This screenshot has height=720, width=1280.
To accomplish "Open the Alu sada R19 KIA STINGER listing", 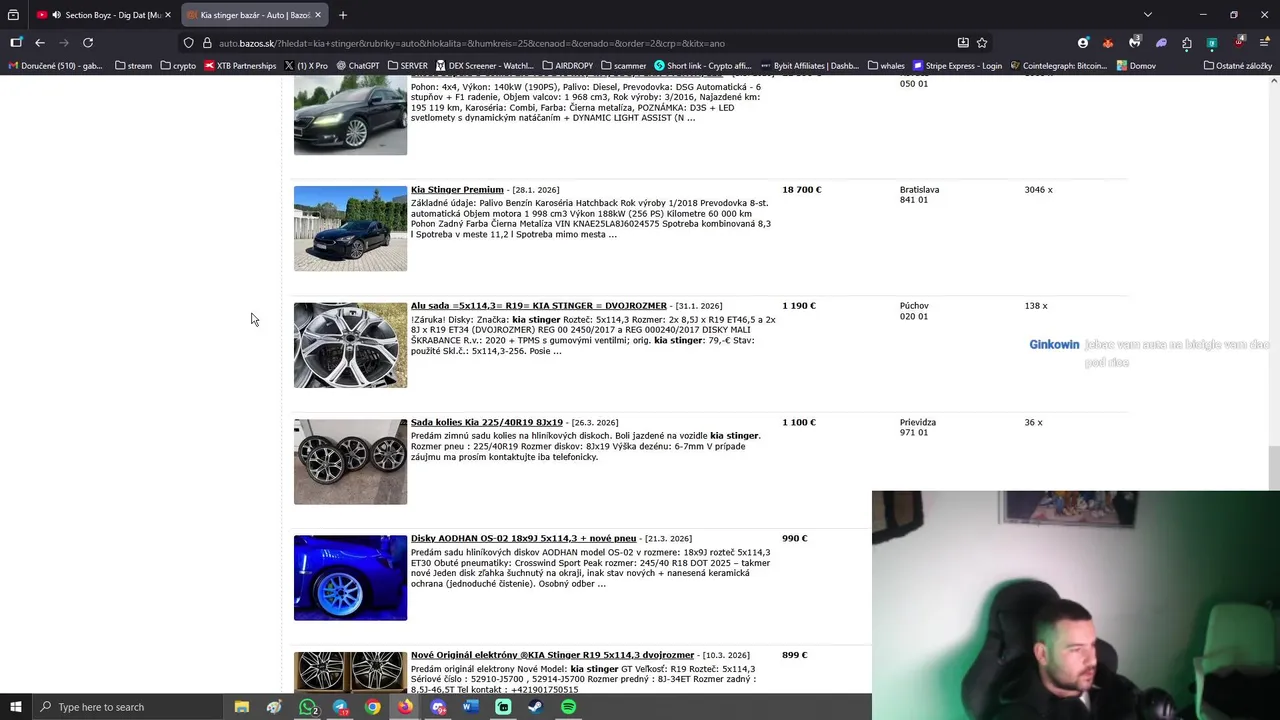I will [538, 306].
